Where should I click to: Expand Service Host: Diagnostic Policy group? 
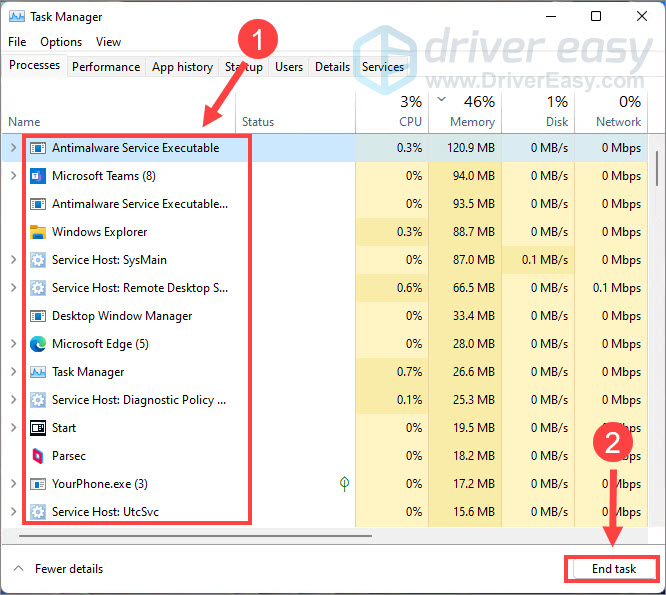pos(14,400)
